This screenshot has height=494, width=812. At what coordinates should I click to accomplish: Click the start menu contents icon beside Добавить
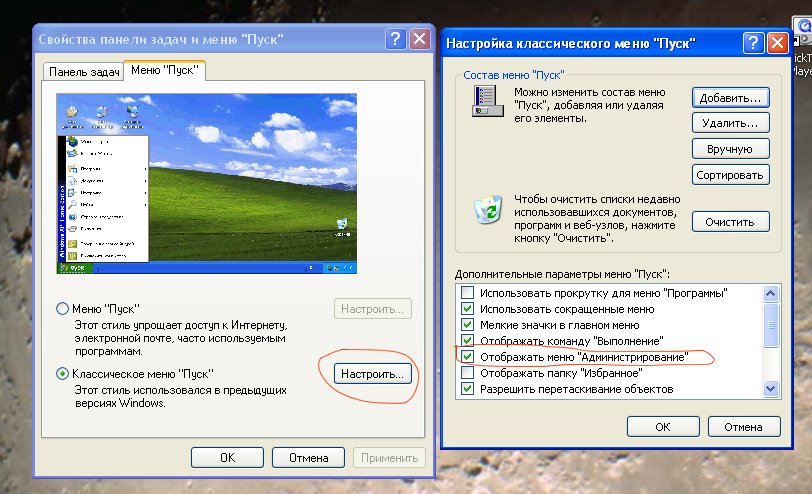[487, 101]
